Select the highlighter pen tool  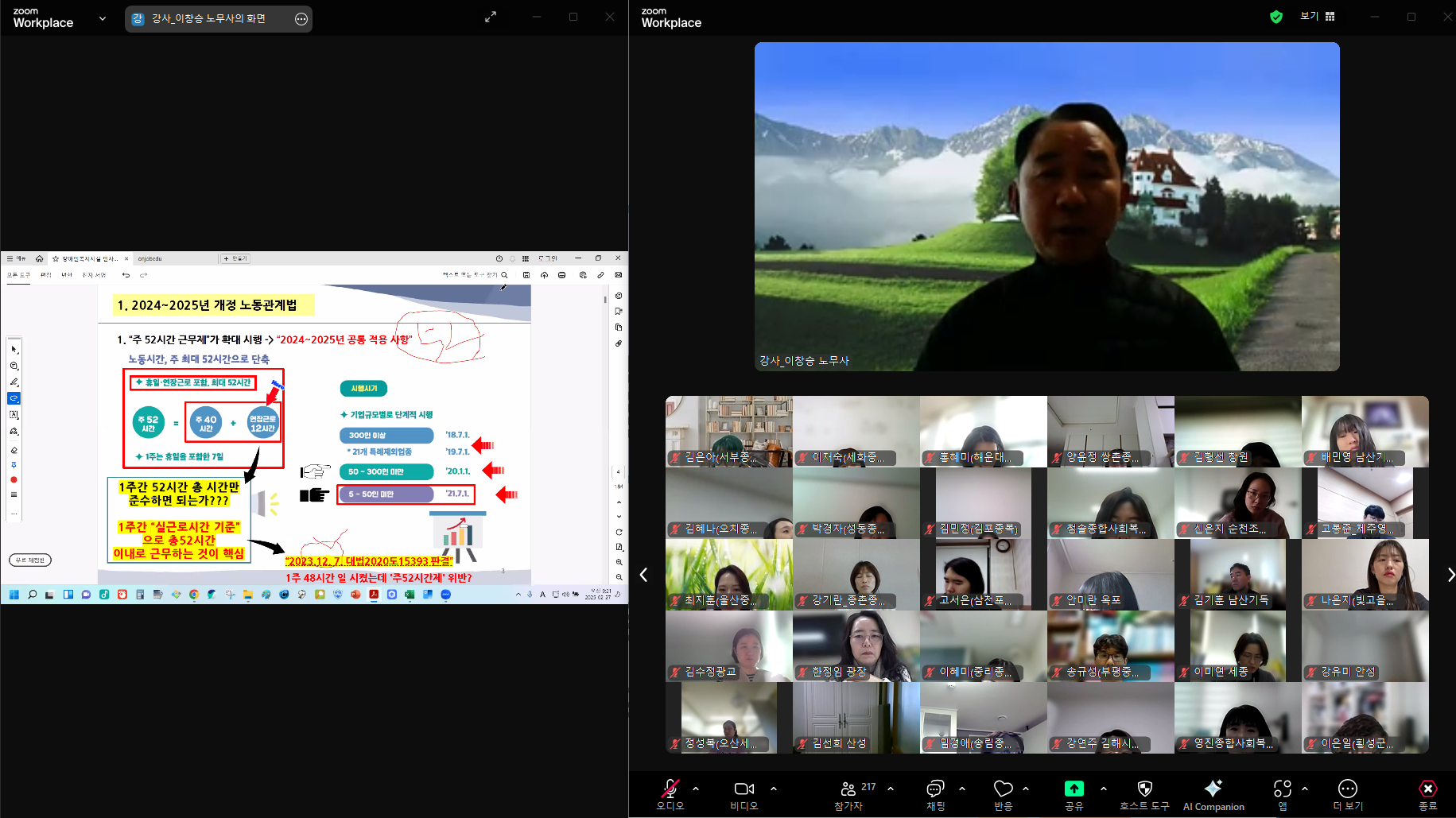tap(14, 382)
